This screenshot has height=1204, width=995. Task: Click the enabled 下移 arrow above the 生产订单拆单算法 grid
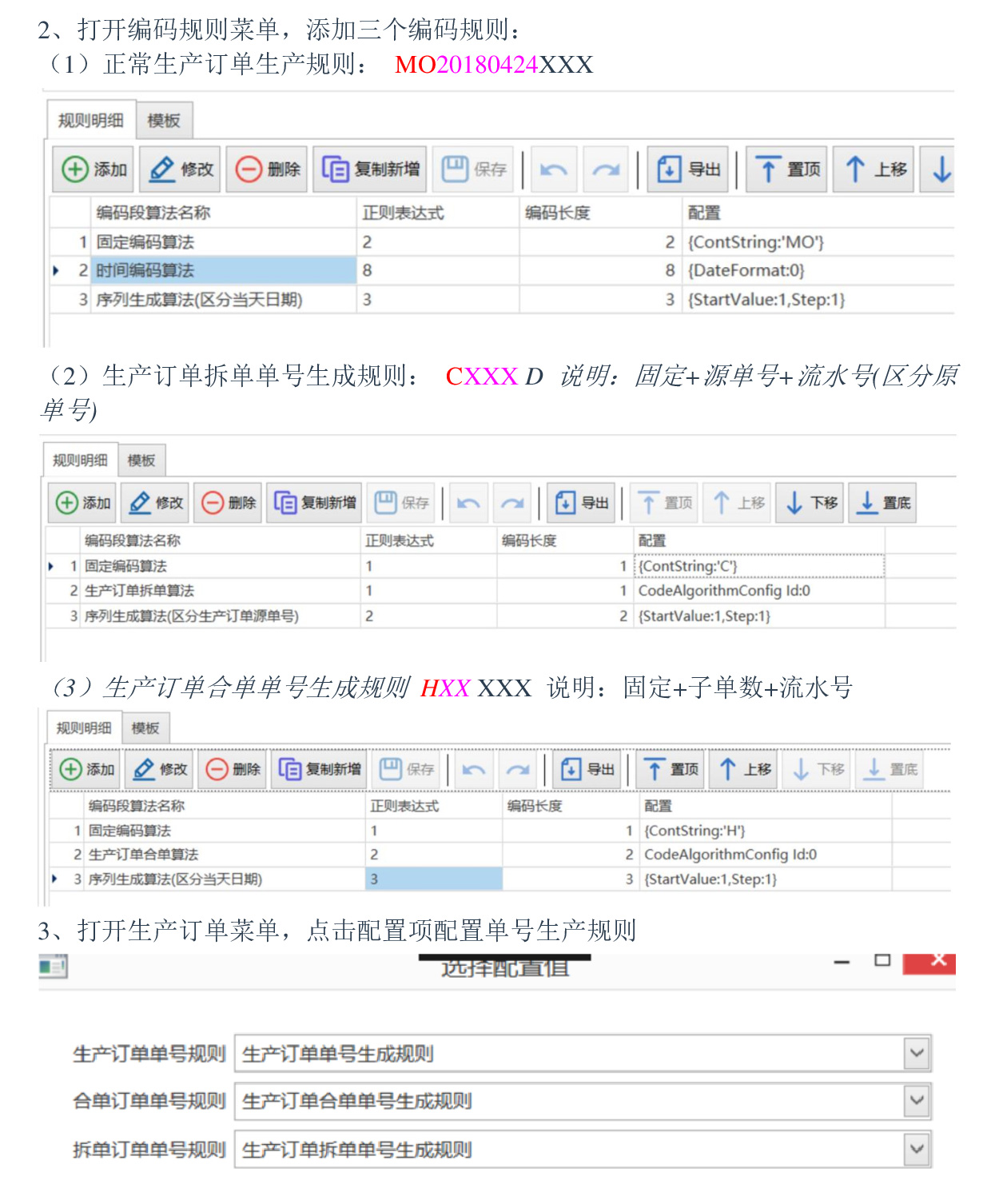point(794,503)
